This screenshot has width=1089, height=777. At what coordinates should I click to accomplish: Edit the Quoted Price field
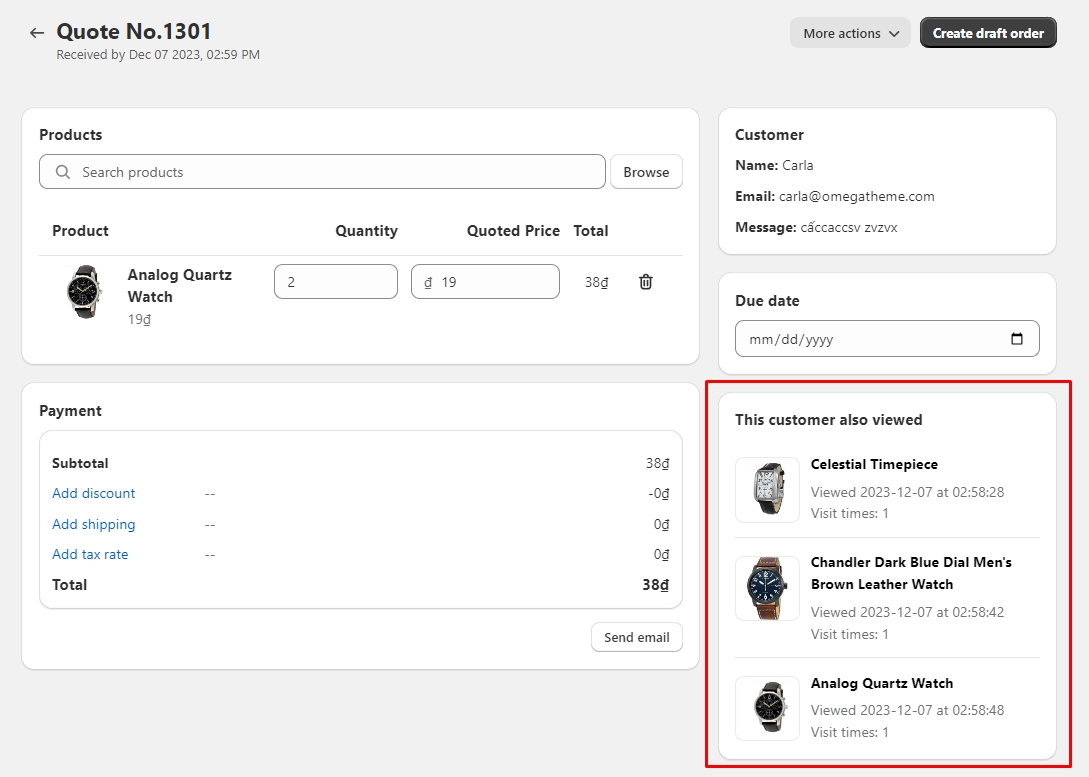pyautogui.click(x=490, y=282)
